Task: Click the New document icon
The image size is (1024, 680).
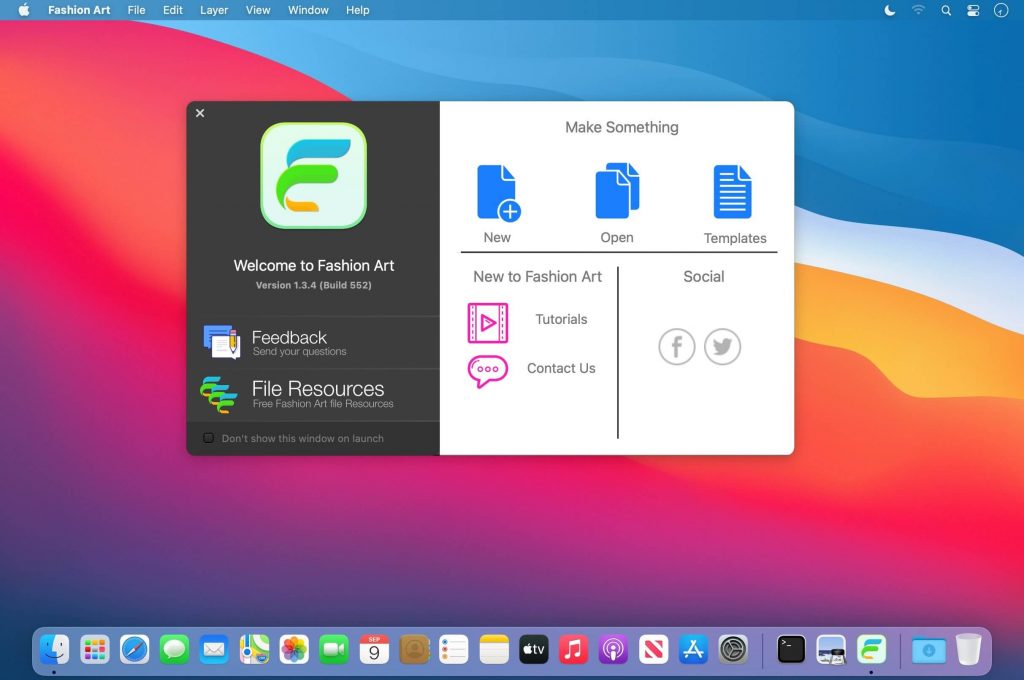Action: (497, 193)
